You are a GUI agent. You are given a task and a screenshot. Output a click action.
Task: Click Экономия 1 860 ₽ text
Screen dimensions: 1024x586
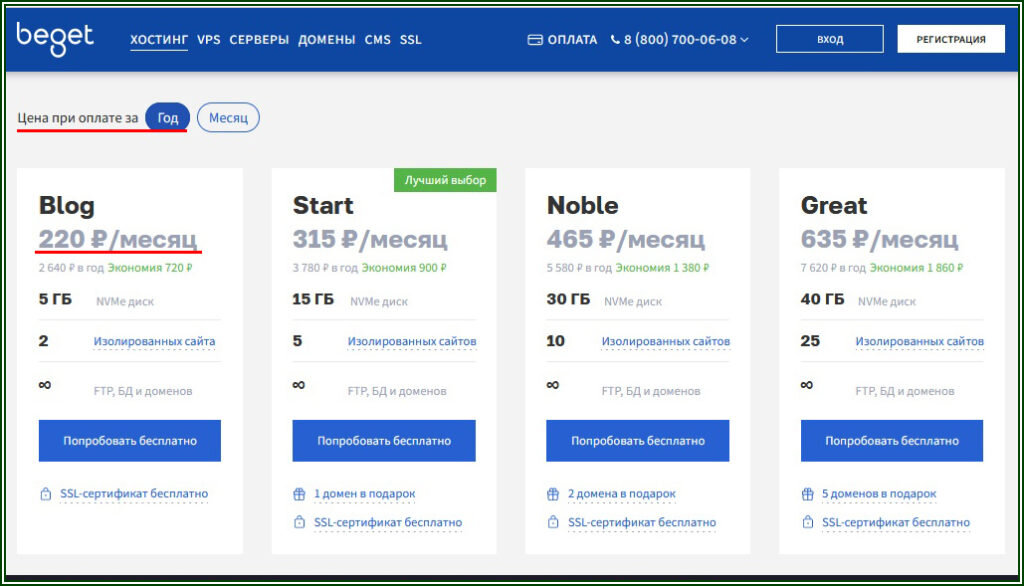916,268
